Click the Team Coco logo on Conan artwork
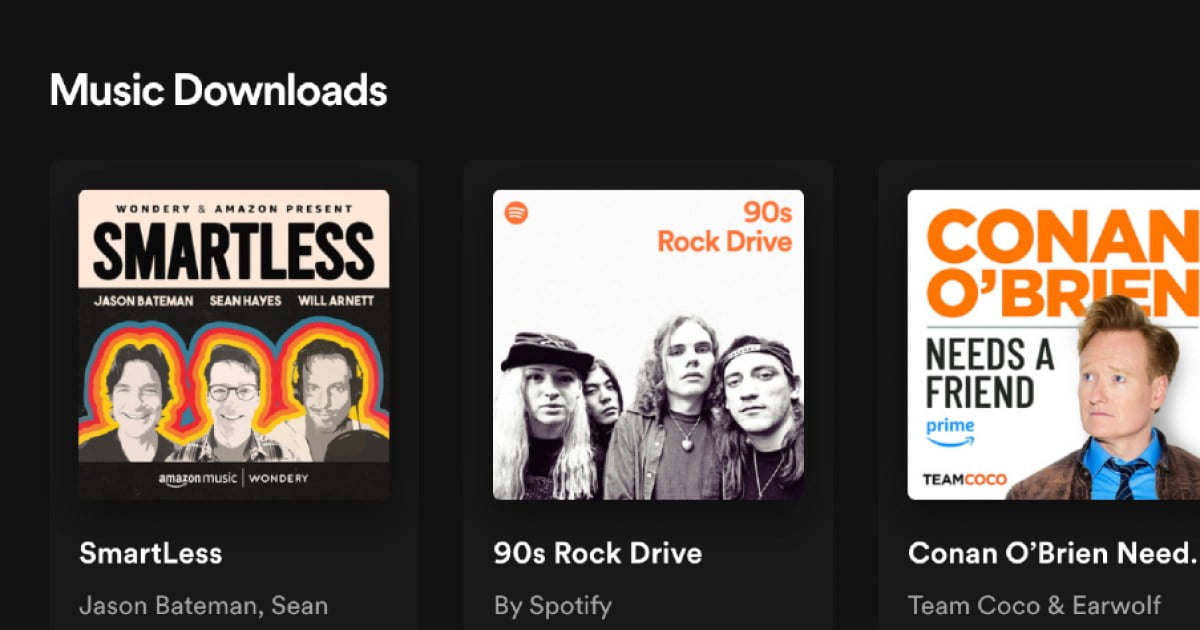The width and height of the screenshot is (1200, 630). pyautogui.click(x=964, y=480)
